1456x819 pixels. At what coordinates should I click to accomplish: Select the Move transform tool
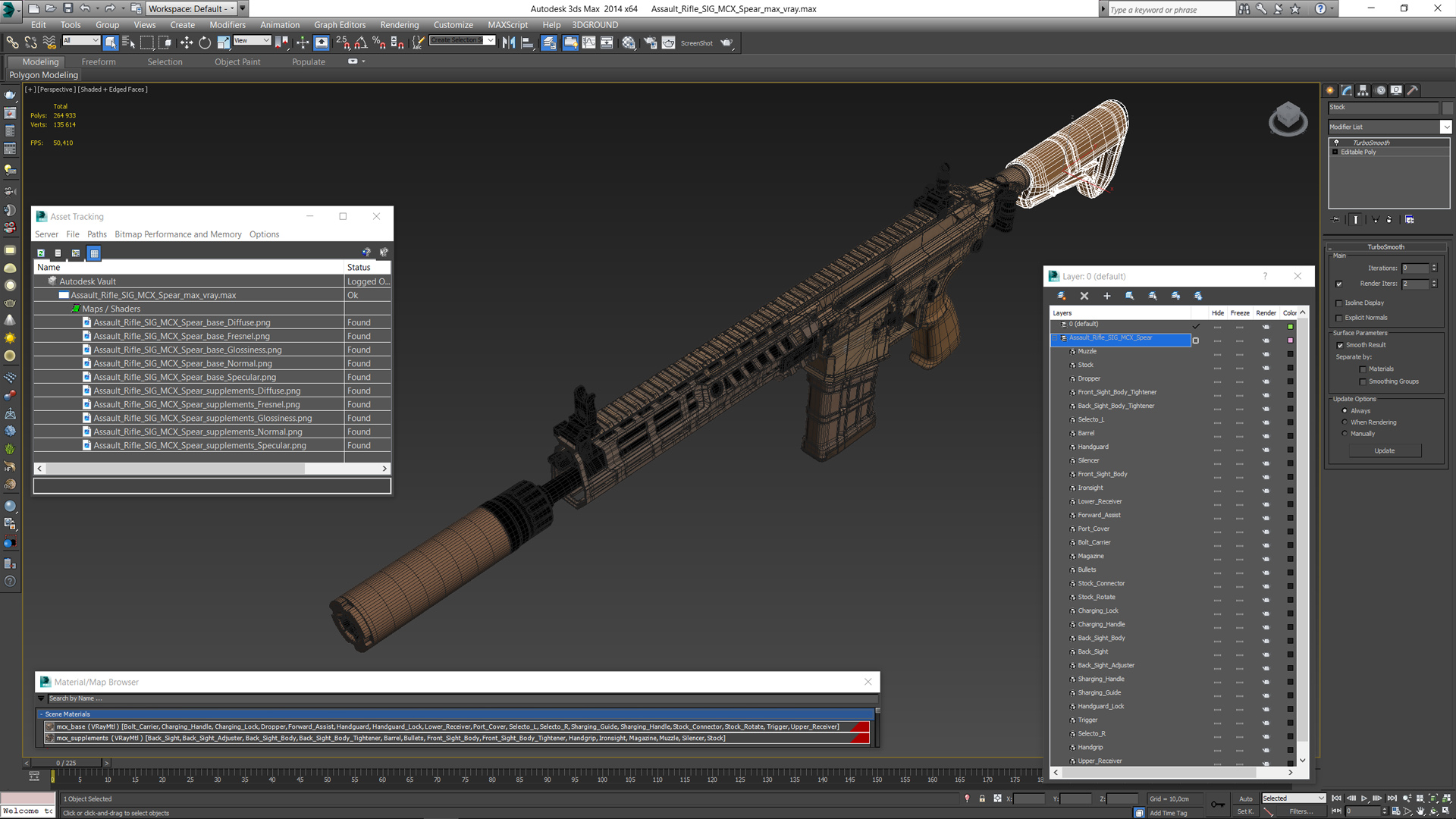click(x=187, y=43)
